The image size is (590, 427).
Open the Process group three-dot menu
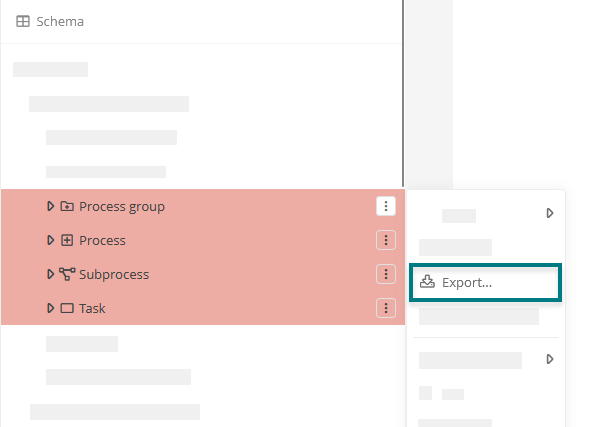point(386,206)
